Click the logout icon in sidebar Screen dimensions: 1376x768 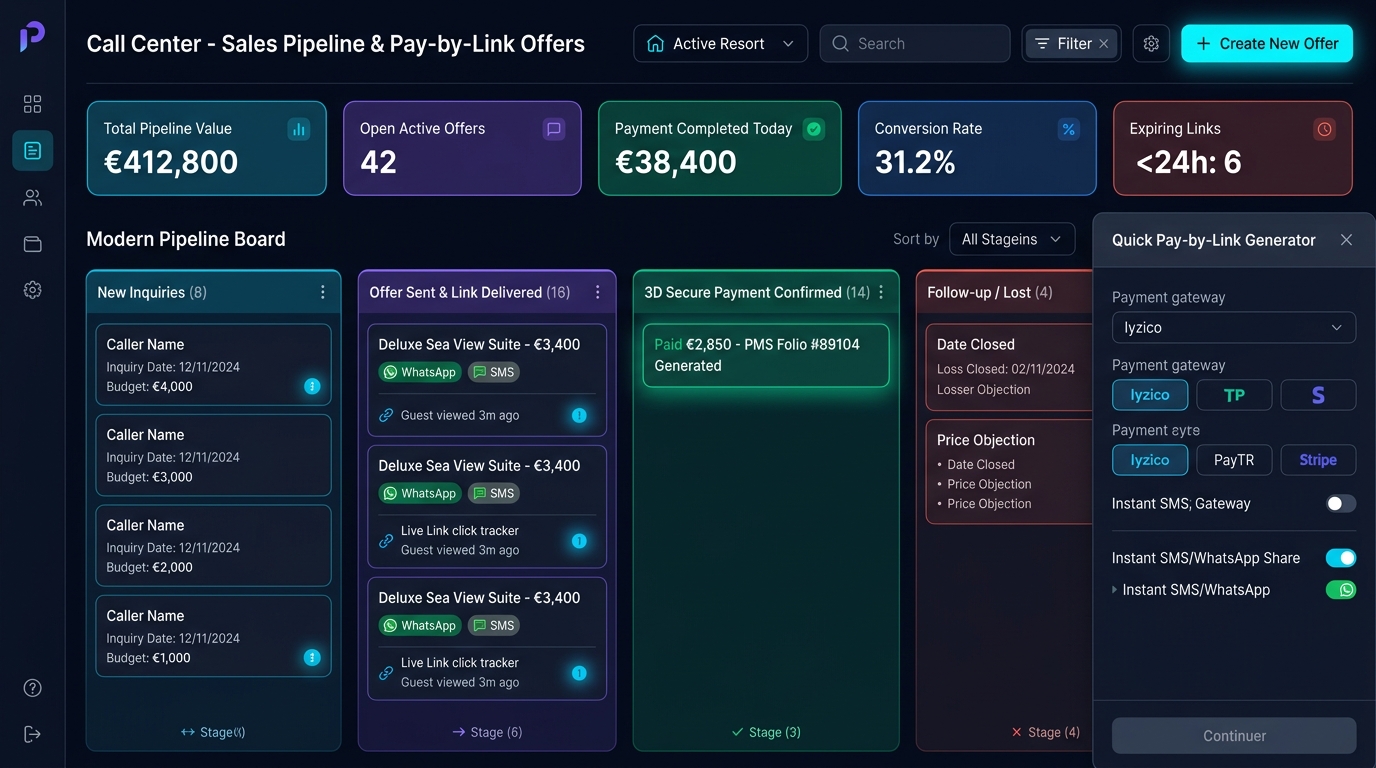point(32,734)
